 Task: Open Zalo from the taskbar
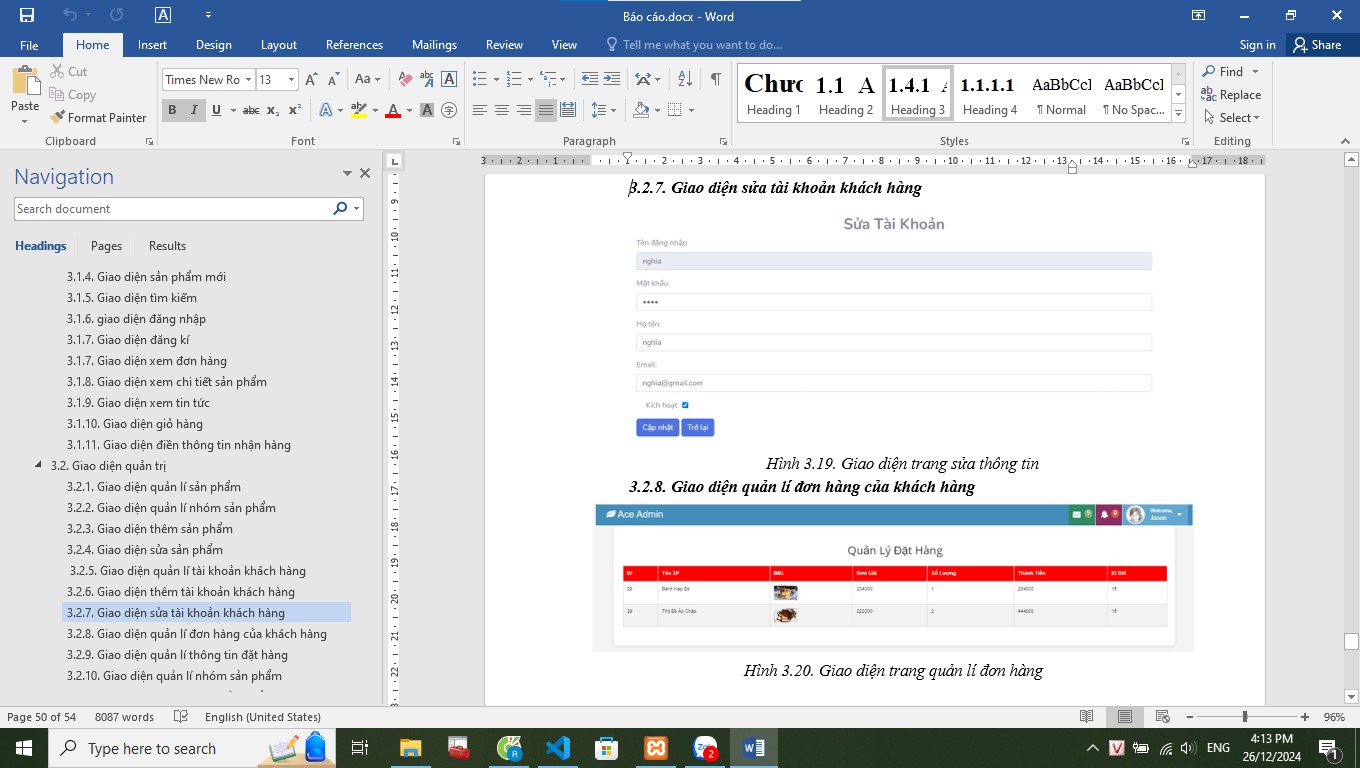[705, 748]
